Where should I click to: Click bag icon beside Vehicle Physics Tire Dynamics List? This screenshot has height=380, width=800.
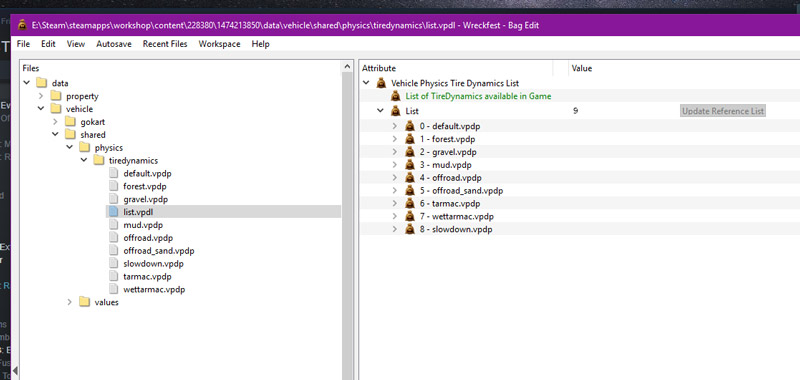381,83
